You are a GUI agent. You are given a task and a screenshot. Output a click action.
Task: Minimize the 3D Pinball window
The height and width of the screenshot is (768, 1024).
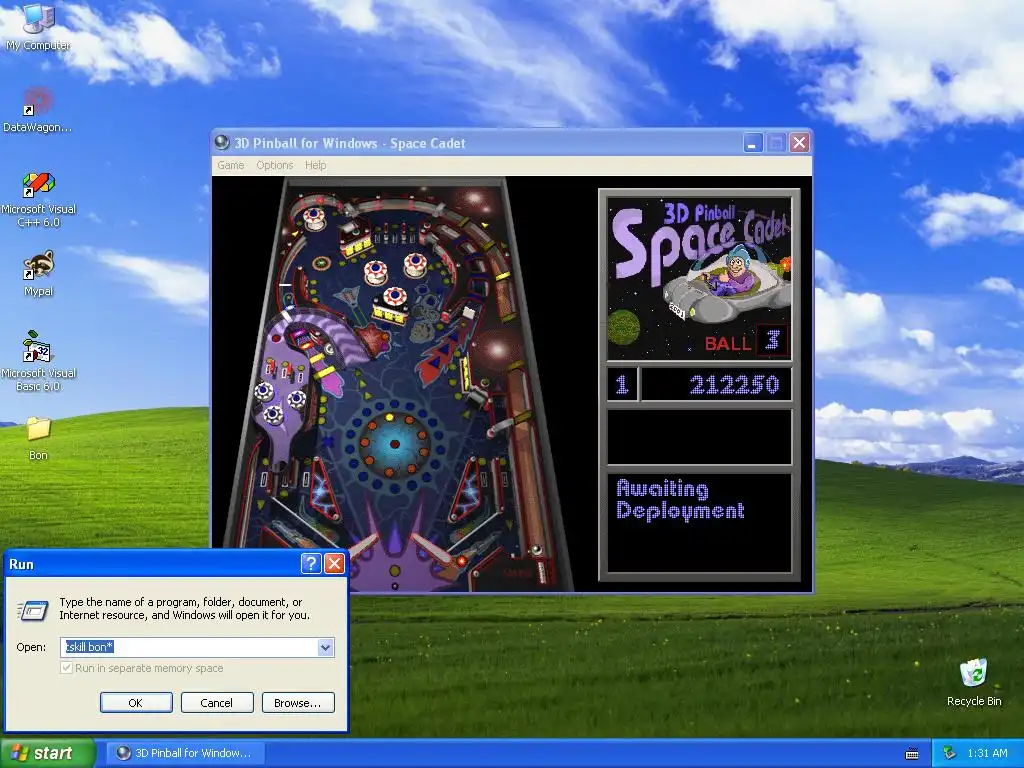(753, 142)
